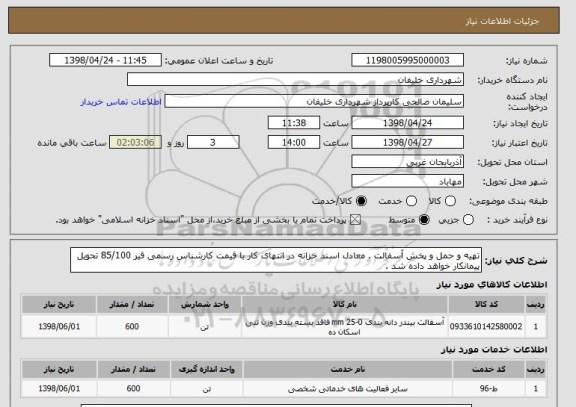The image size is (576, 407).
Task: Select the کالا radio button
Action: point(450,201)
